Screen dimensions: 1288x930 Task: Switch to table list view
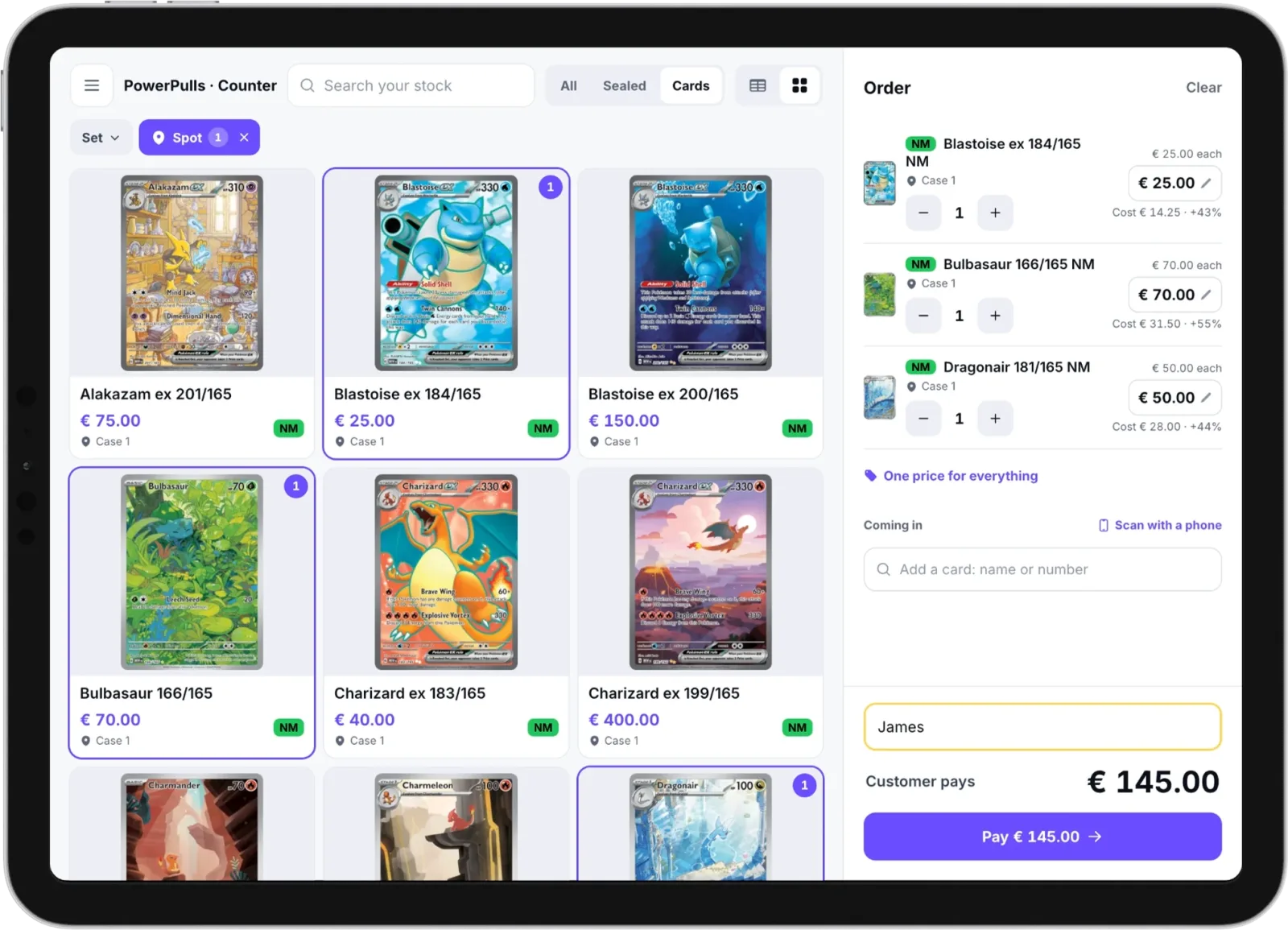[x=758, y=85]
